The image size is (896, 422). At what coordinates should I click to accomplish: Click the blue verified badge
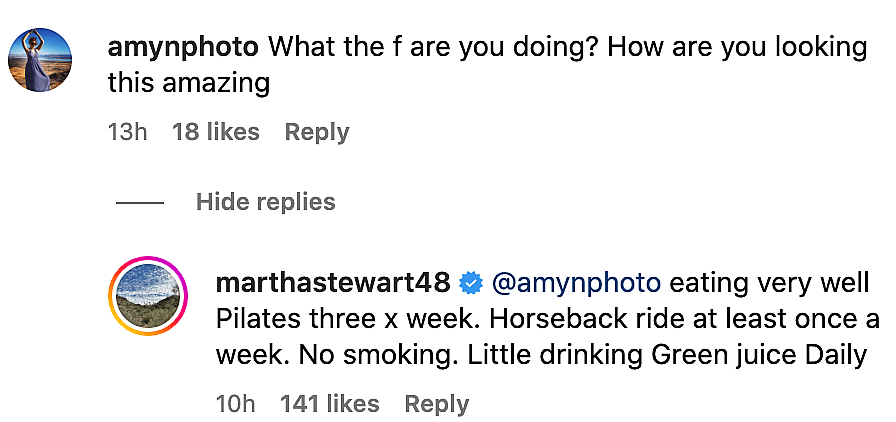[x=470, y=284]
